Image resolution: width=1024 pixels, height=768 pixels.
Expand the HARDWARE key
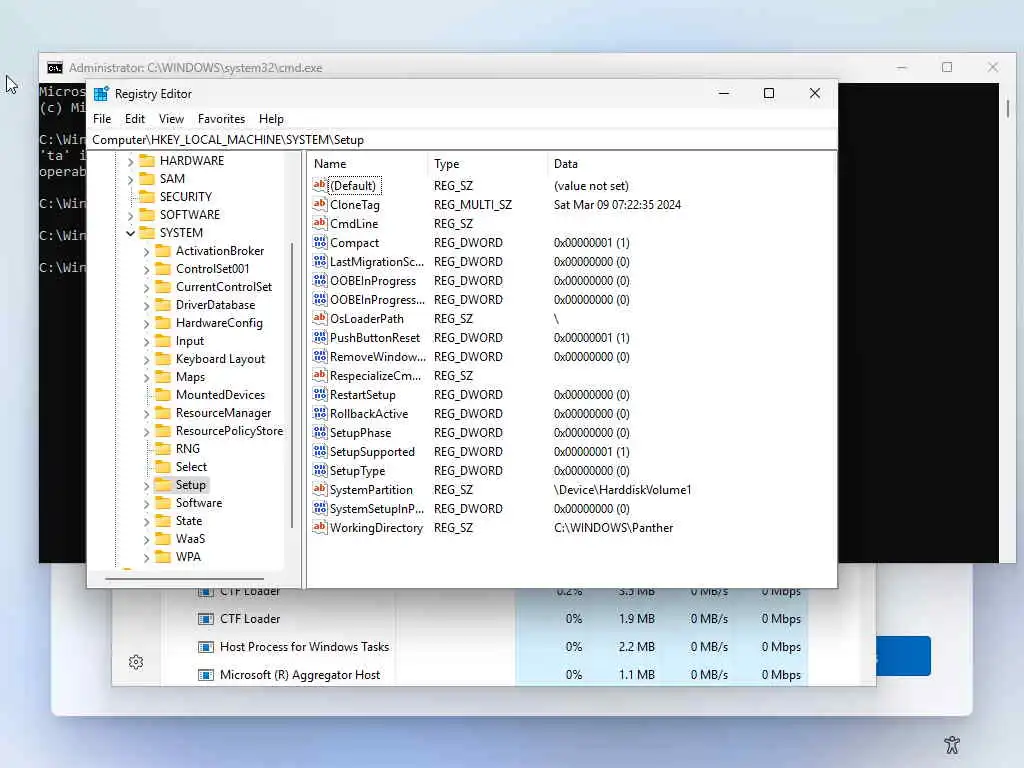130,161
